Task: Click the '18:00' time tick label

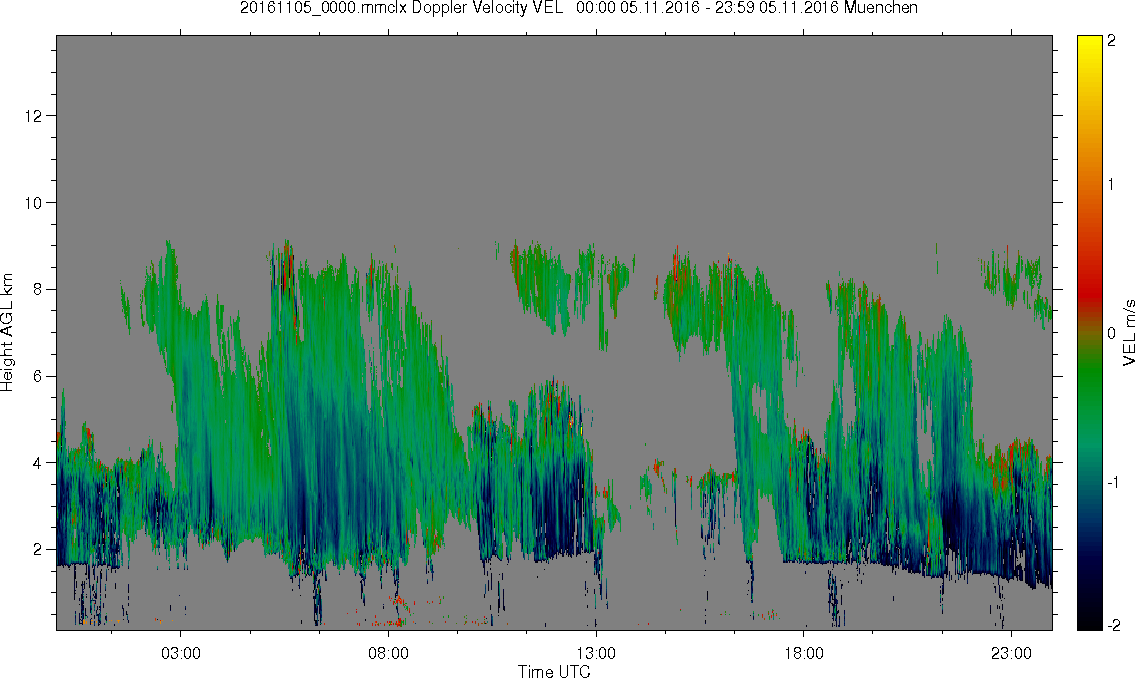Action: point(803,653)
